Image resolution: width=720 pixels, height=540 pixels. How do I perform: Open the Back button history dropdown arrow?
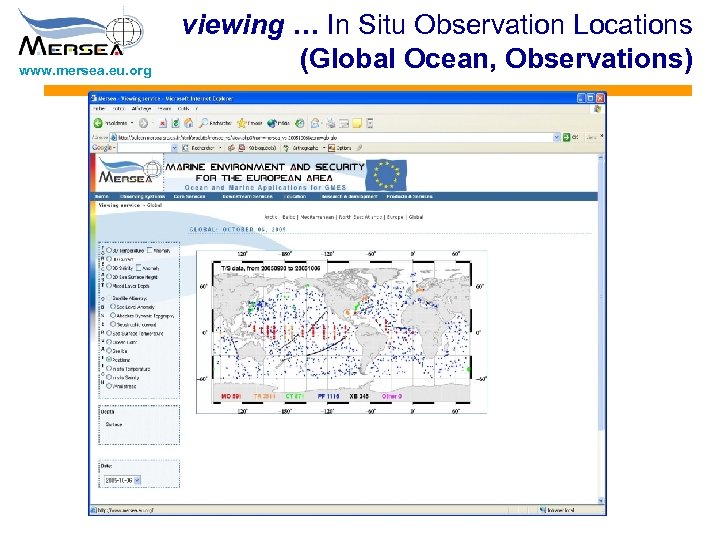pyautogui.click(x=132, y=123)
